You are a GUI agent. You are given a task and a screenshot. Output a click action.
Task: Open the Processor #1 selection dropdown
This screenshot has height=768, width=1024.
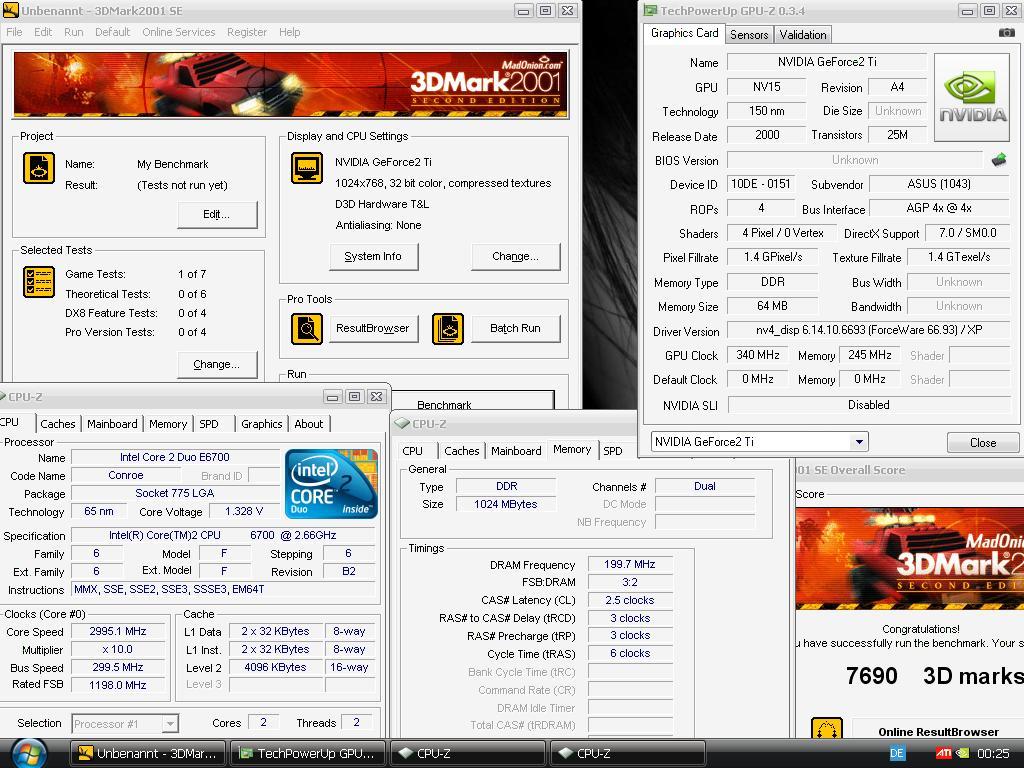tap(170, 724)
